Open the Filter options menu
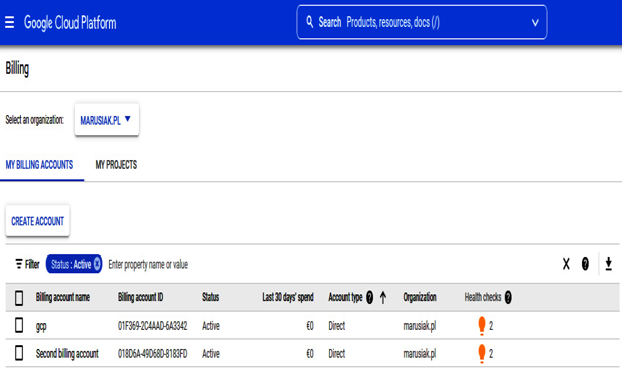The width and height of the screenshot is (624, 370). [x=27, y=264]
